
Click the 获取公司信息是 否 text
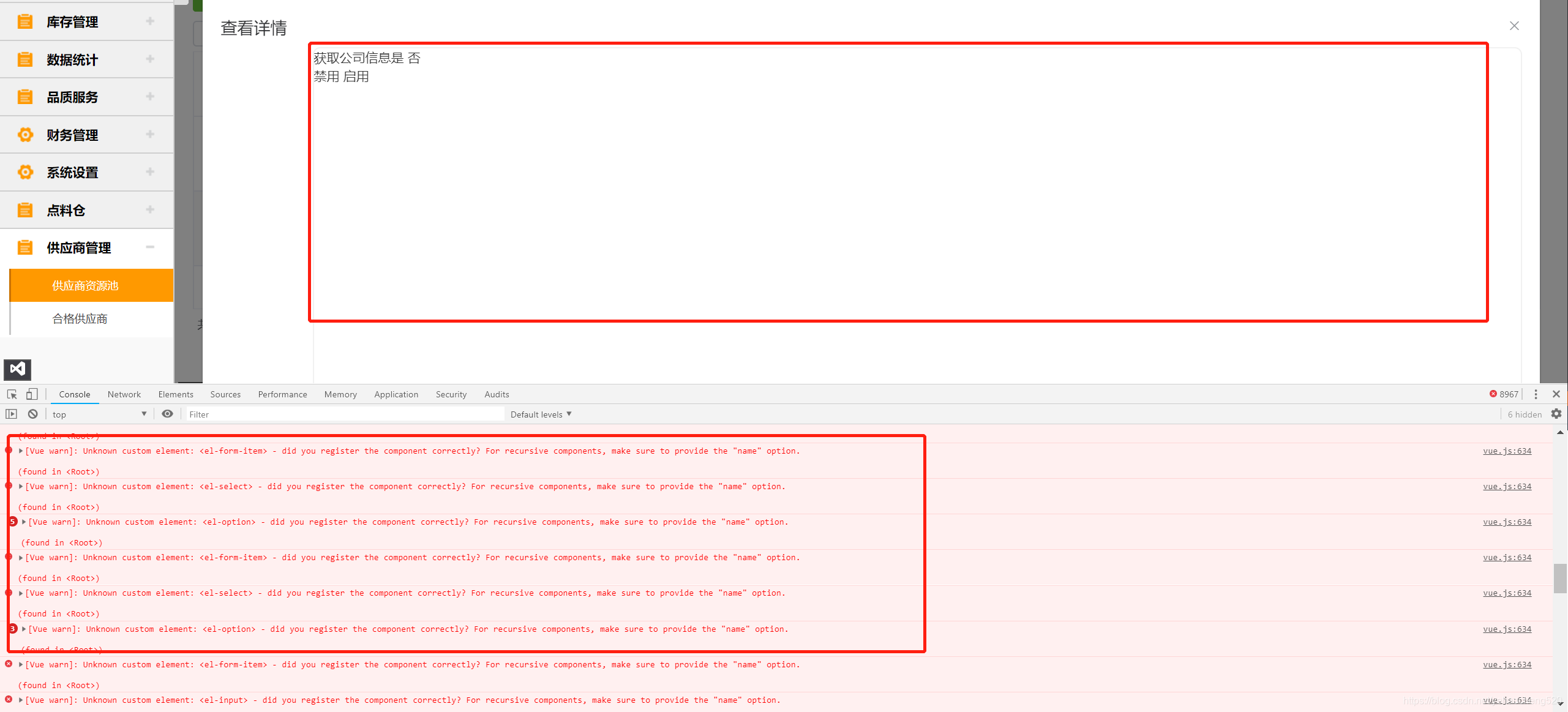[x=367, y=58]
